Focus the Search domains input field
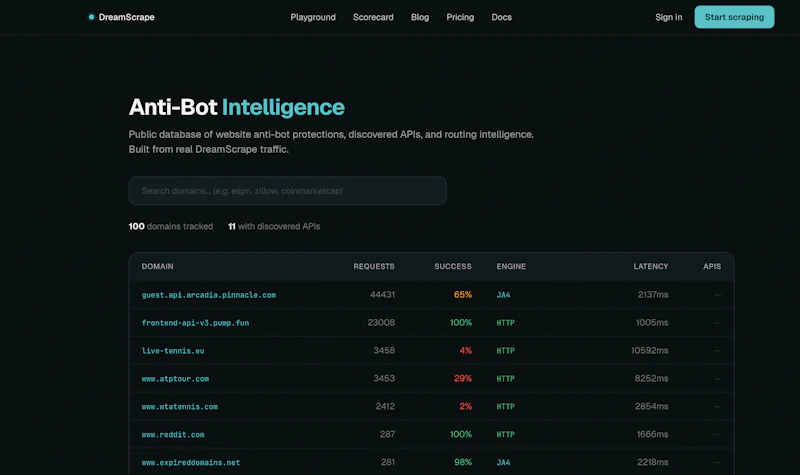 287,191
